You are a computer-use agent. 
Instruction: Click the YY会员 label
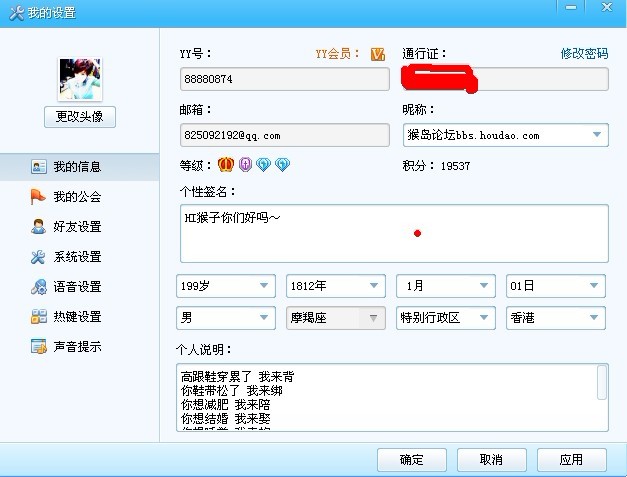click(x=337, y=54)
